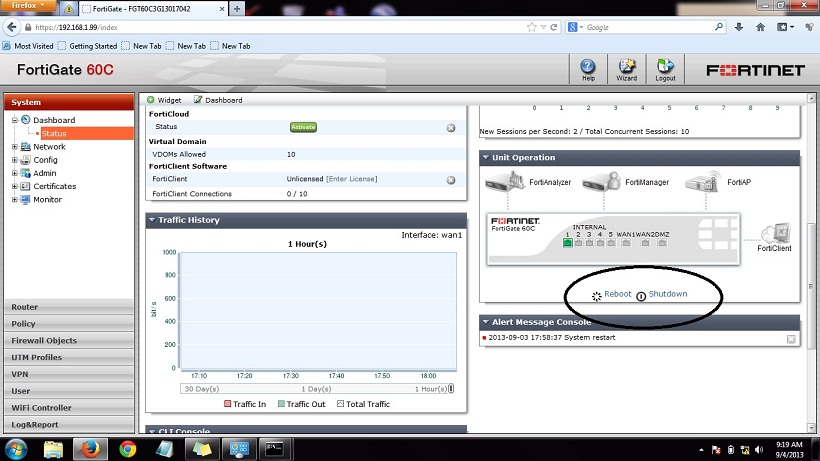Reload the page in Firefox

click(x=554, y=27)
